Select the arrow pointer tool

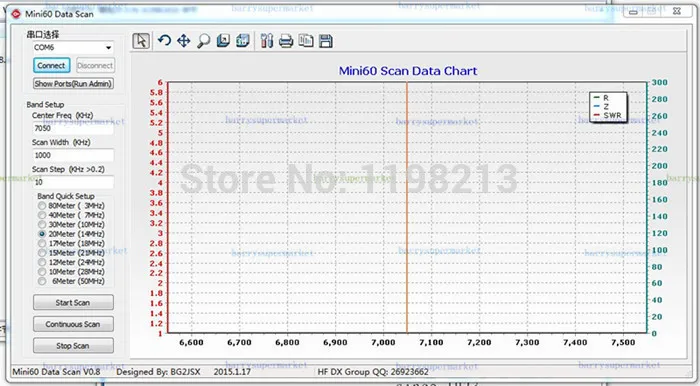[141, 41]
